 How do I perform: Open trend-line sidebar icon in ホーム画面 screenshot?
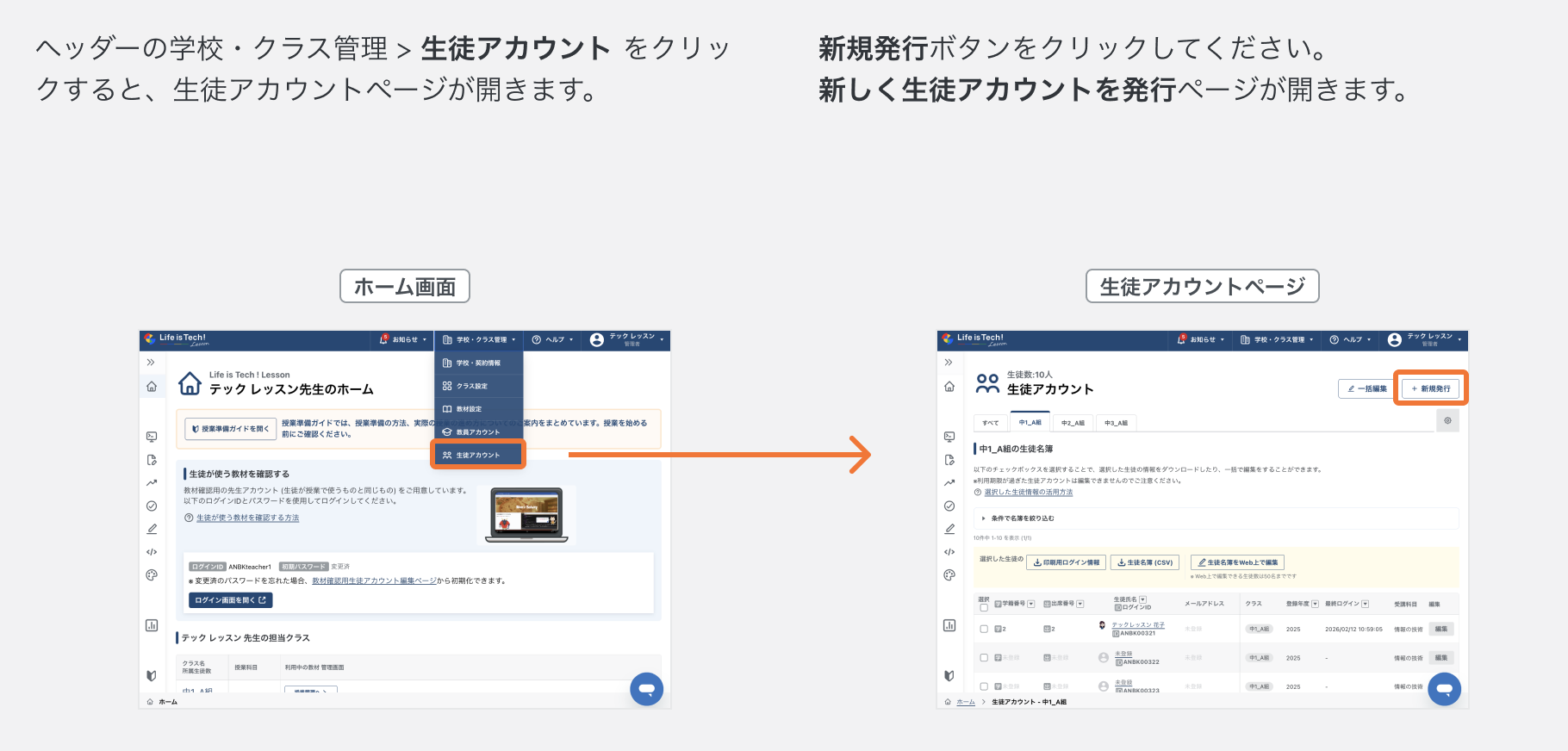(x=152, y=483)
